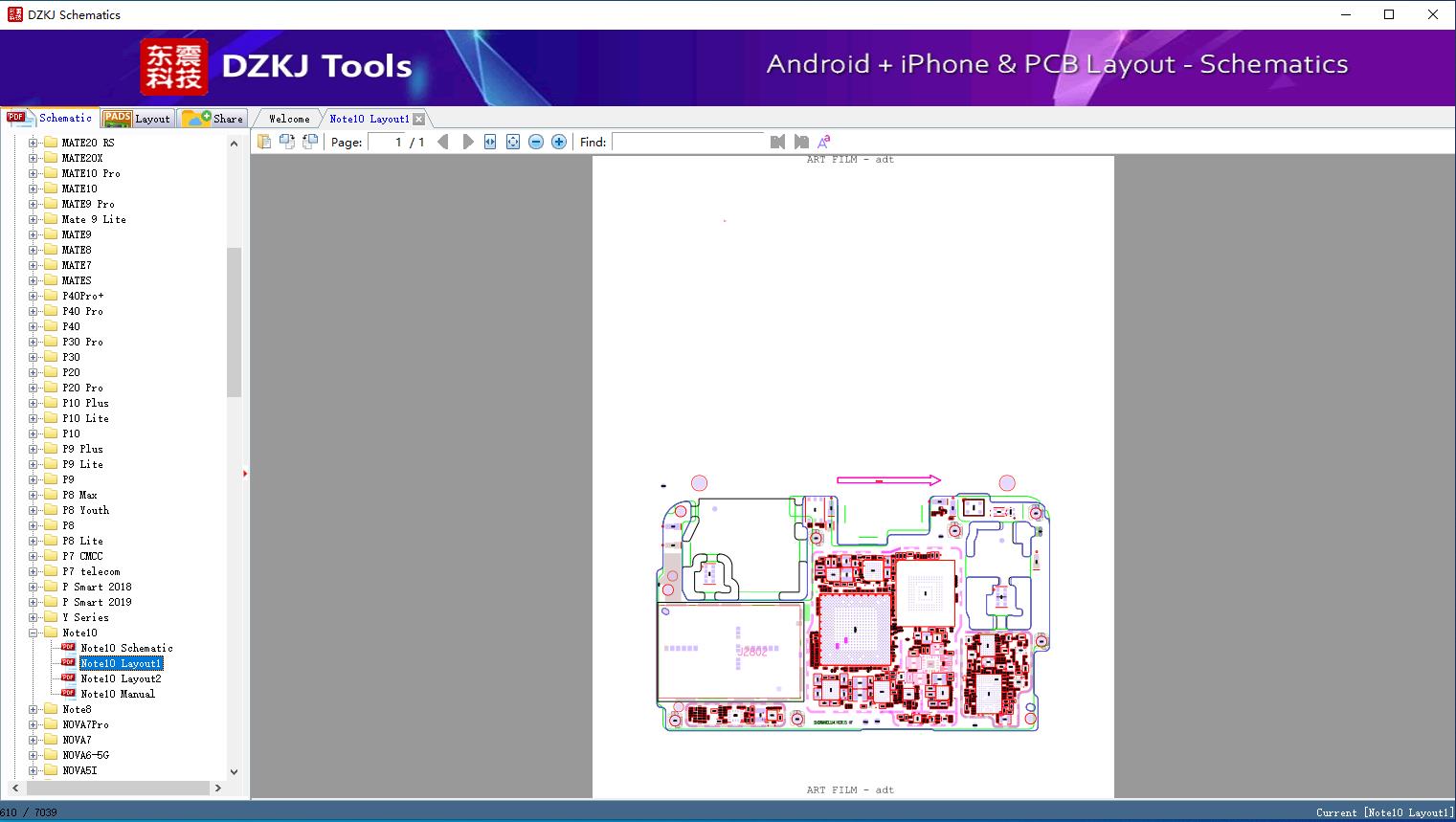Click the fit-whole-page icon

pyautogui.click(x=513, y=142)
